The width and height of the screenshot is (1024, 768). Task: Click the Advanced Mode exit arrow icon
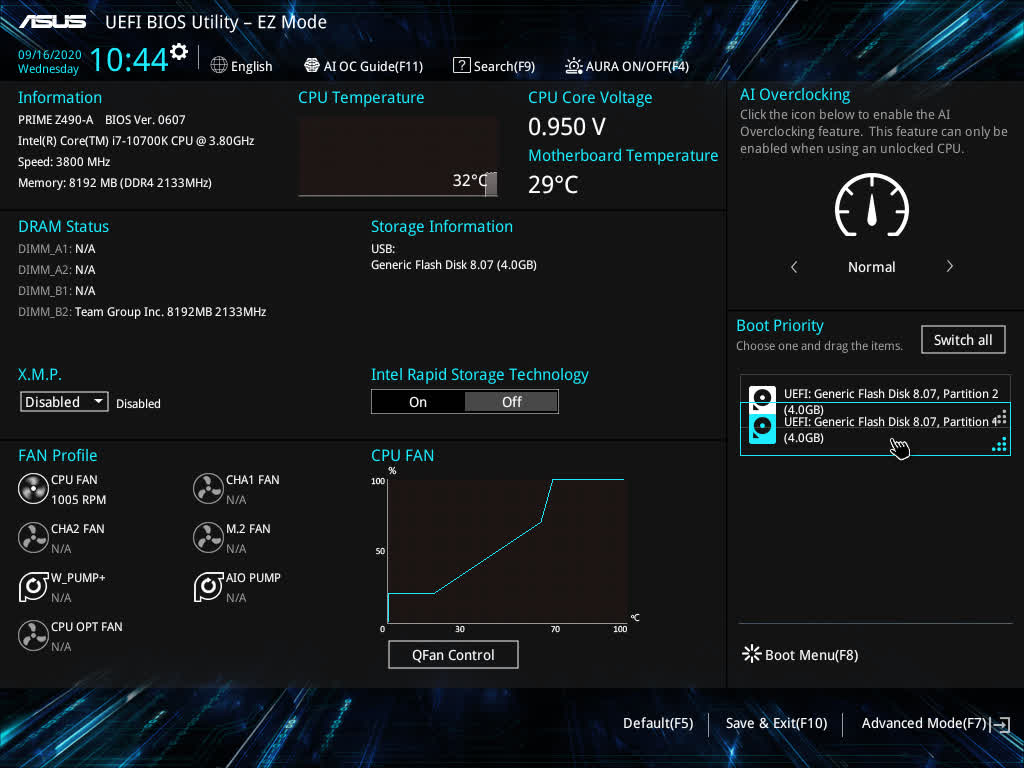[1000, 724]
